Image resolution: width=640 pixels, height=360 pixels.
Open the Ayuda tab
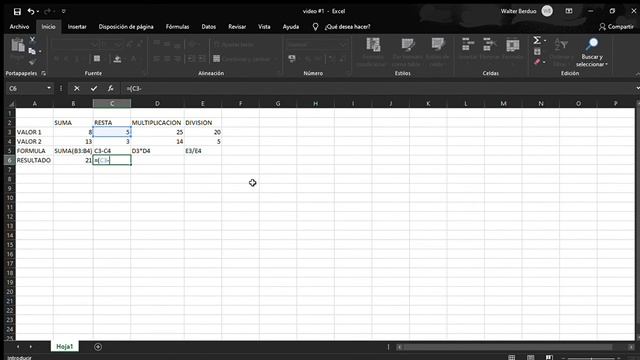pos(291,27)
